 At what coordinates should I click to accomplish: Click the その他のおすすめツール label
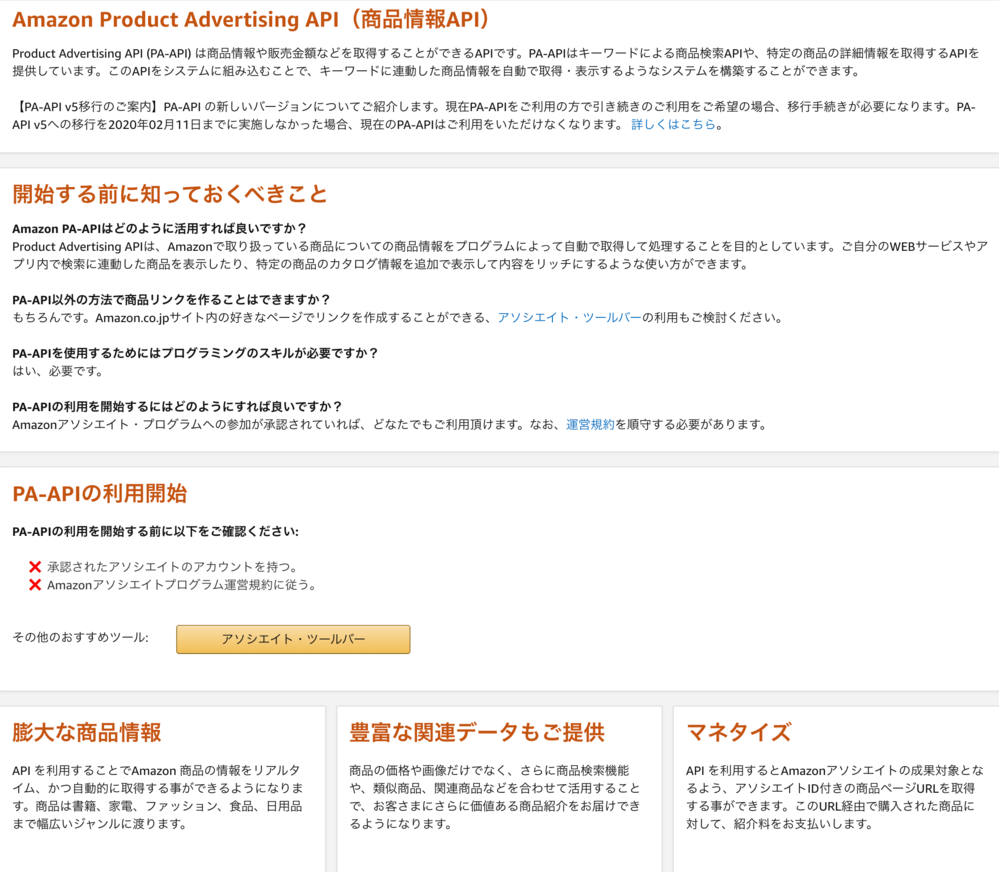click(x=80, y=638)
